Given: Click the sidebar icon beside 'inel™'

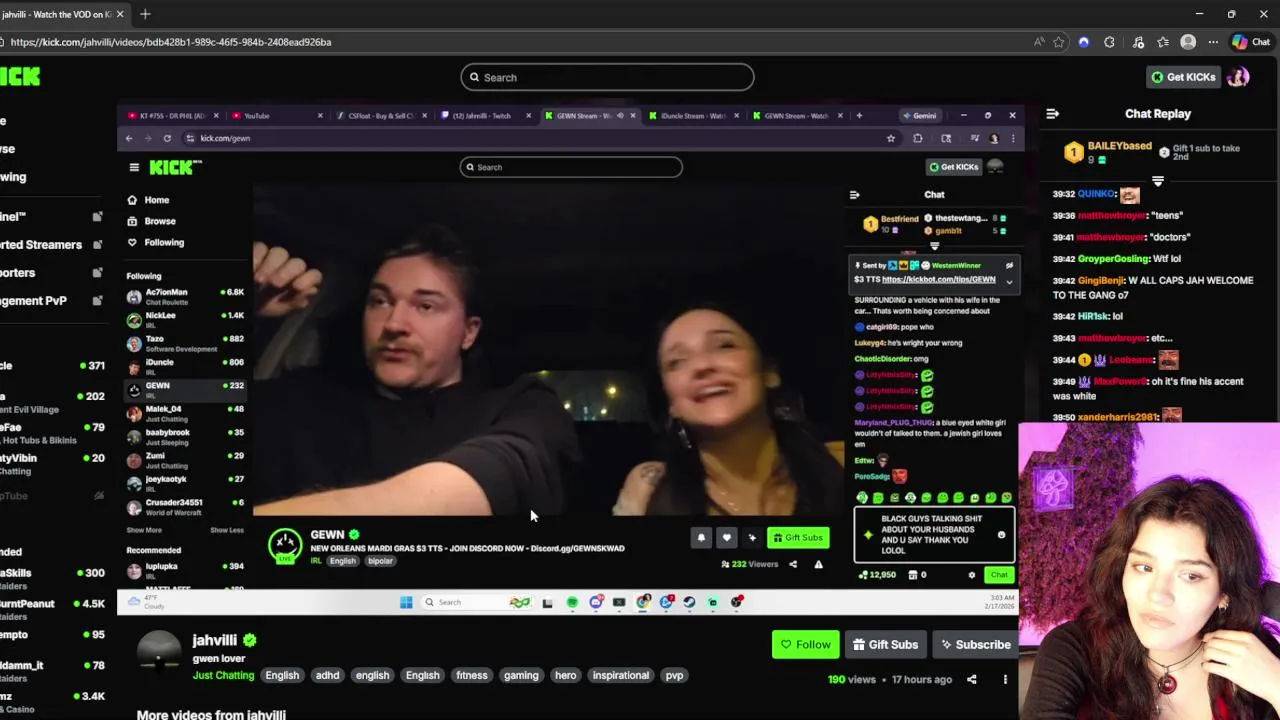Looking at the screenshot, I should click(x=98, y=216).
